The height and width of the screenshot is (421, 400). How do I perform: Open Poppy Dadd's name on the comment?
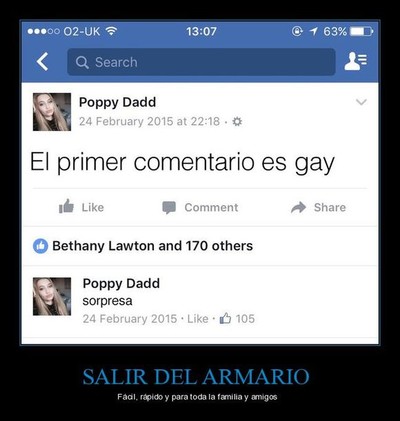pos(121,283)
